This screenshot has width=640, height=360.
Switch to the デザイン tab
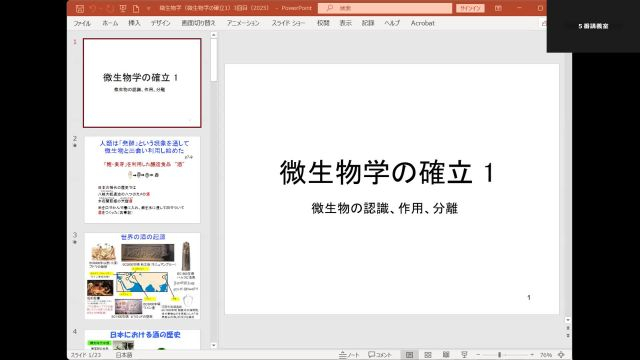tap(160, 23)
